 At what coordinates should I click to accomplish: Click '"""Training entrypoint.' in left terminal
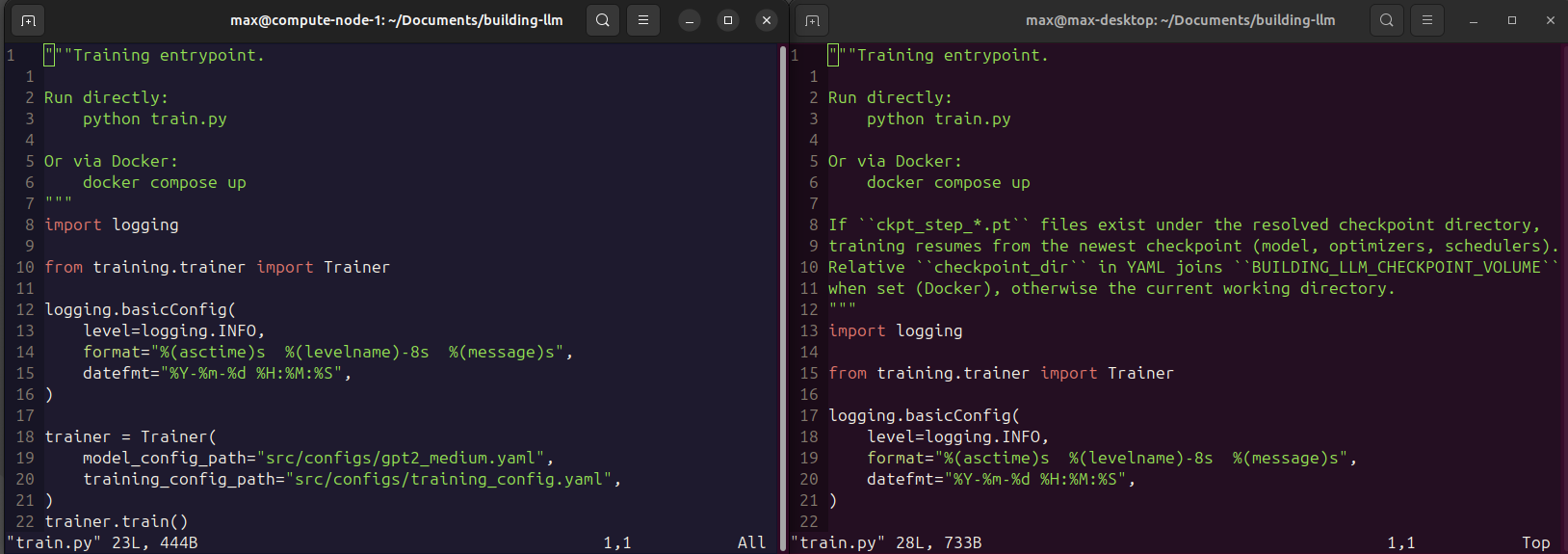154,56
